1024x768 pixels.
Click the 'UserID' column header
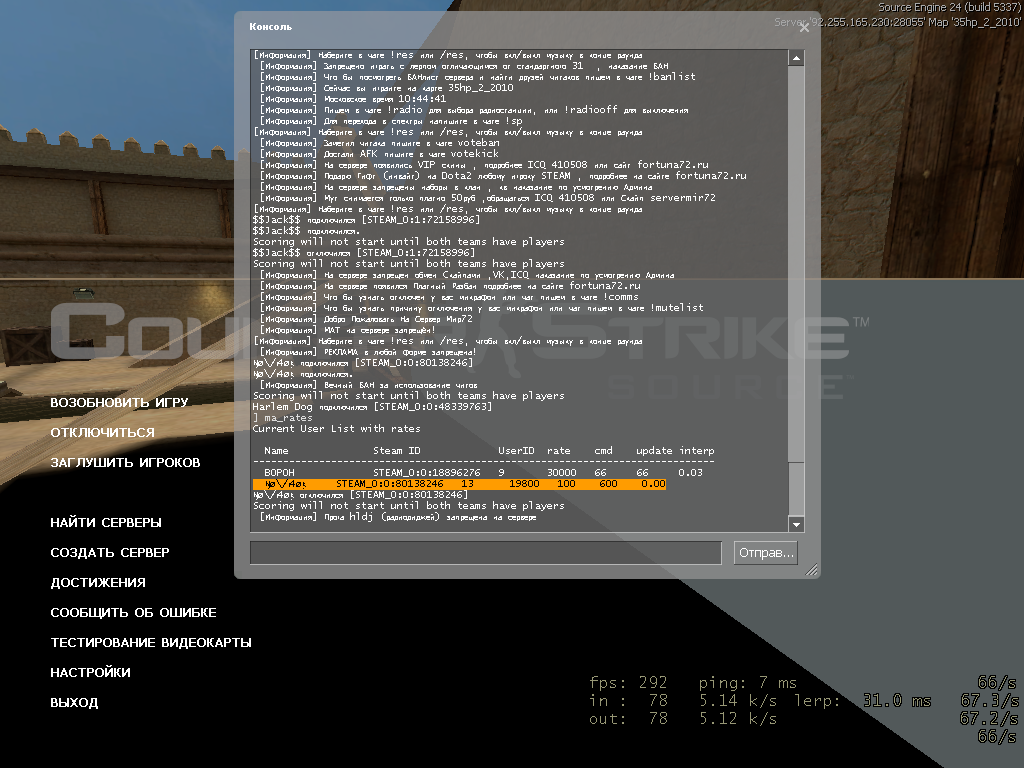pos(516,451)
